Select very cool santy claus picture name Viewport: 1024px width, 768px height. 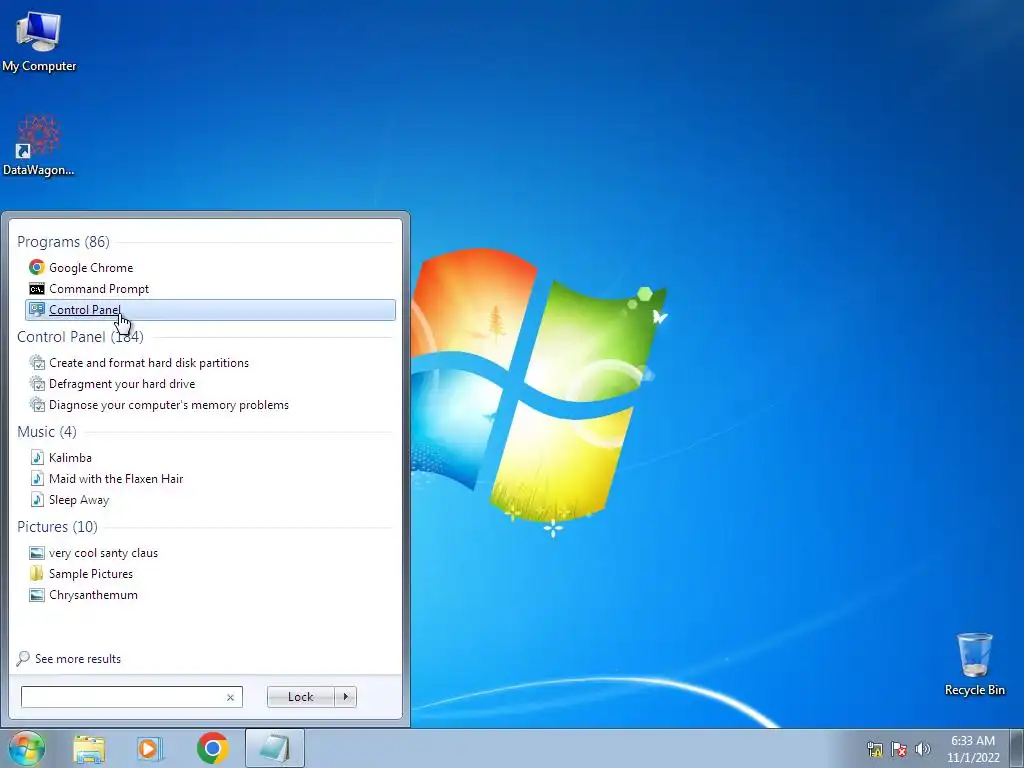103,553
